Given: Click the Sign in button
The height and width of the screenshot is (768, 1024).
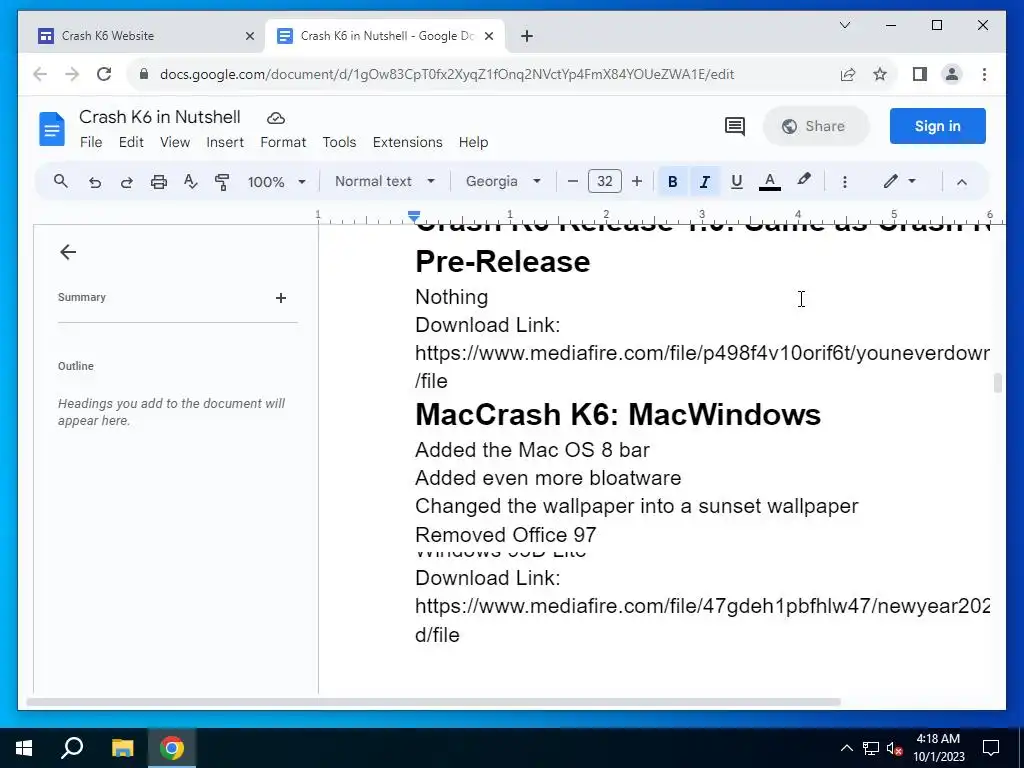Looking at the screenshot, I should [x=937, y=126].
